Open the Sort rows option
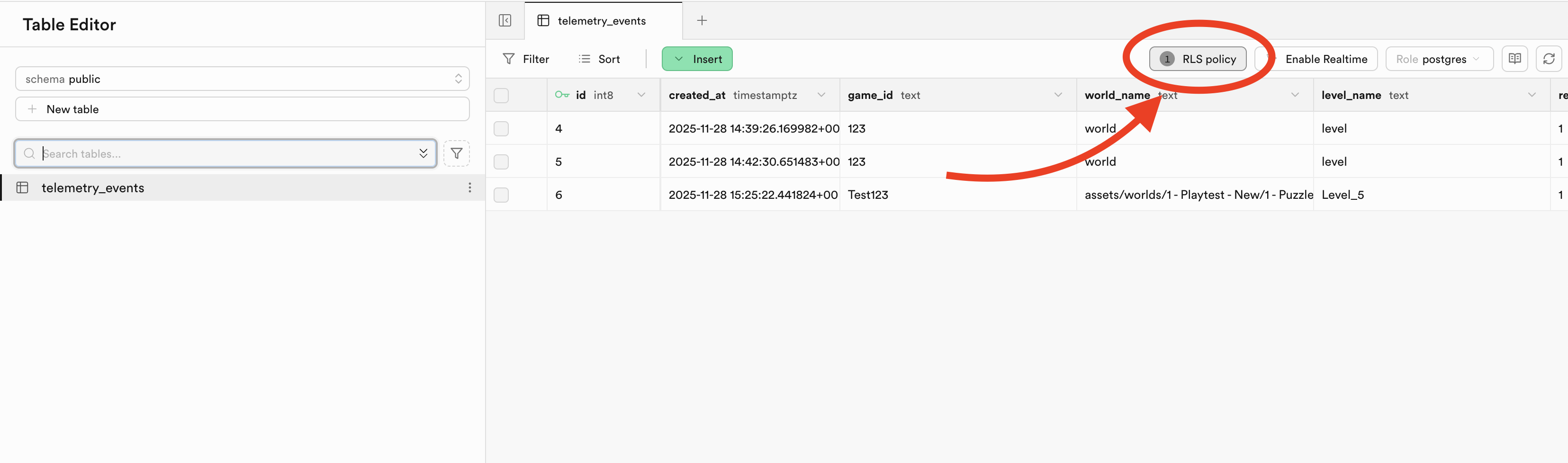 [600, 59]
